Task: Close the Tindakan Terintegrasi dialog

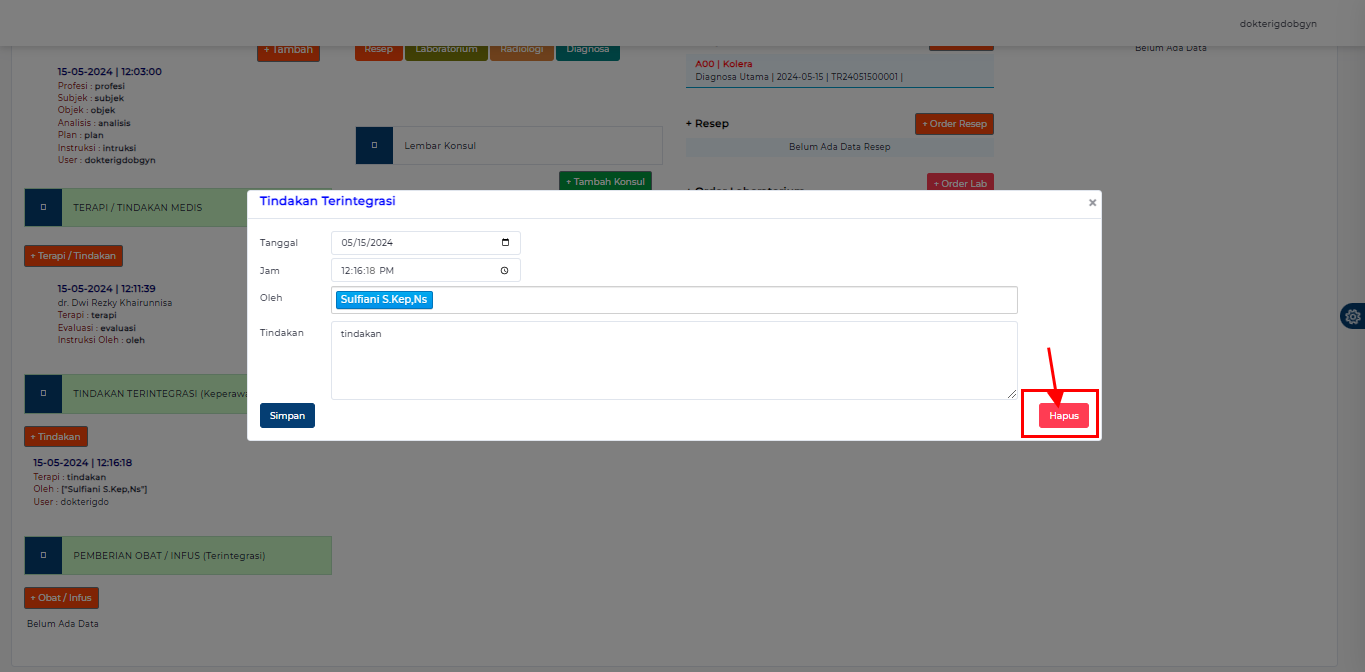Action: click(1091, 202)
